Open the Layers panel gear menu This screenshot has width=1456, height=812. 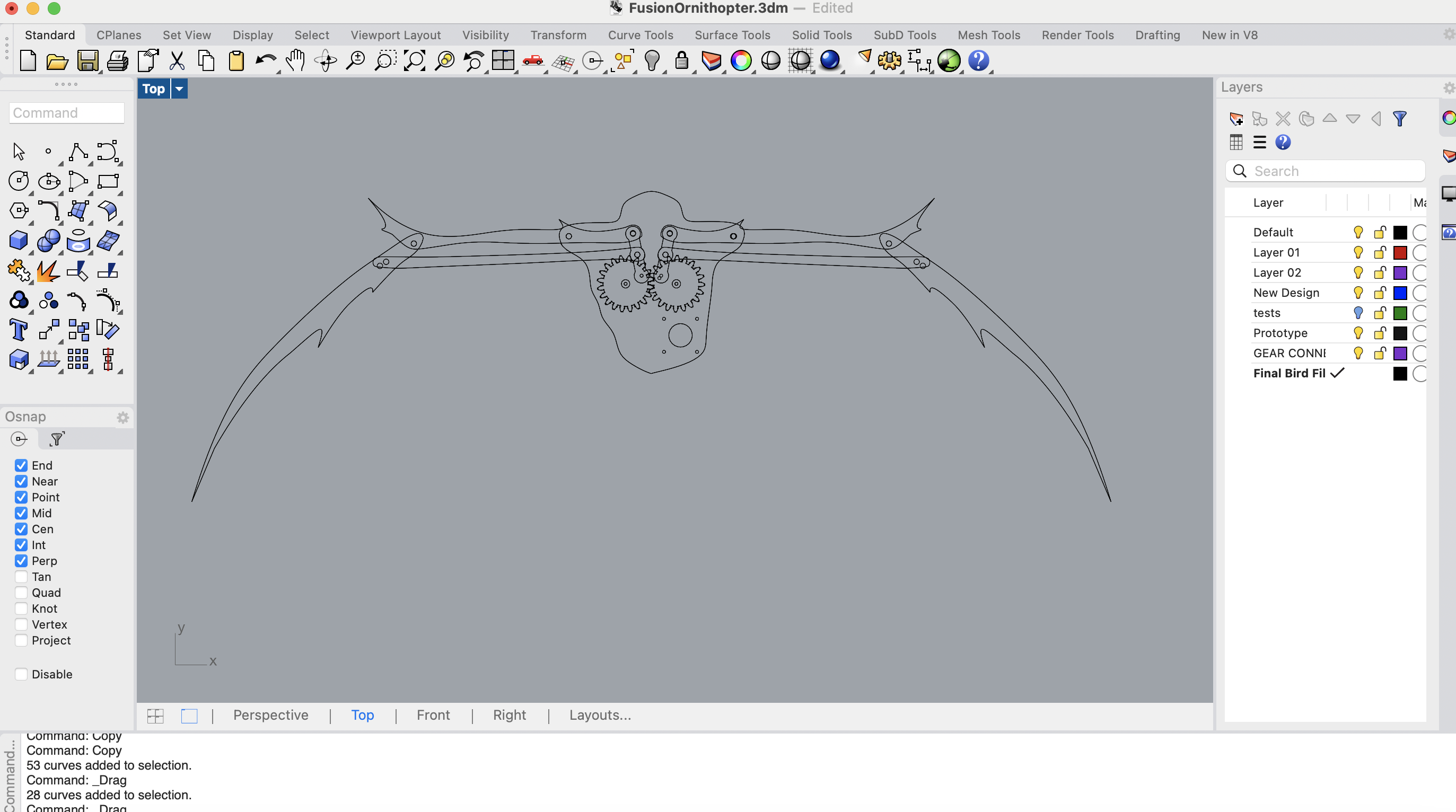tap(1449, 88)
